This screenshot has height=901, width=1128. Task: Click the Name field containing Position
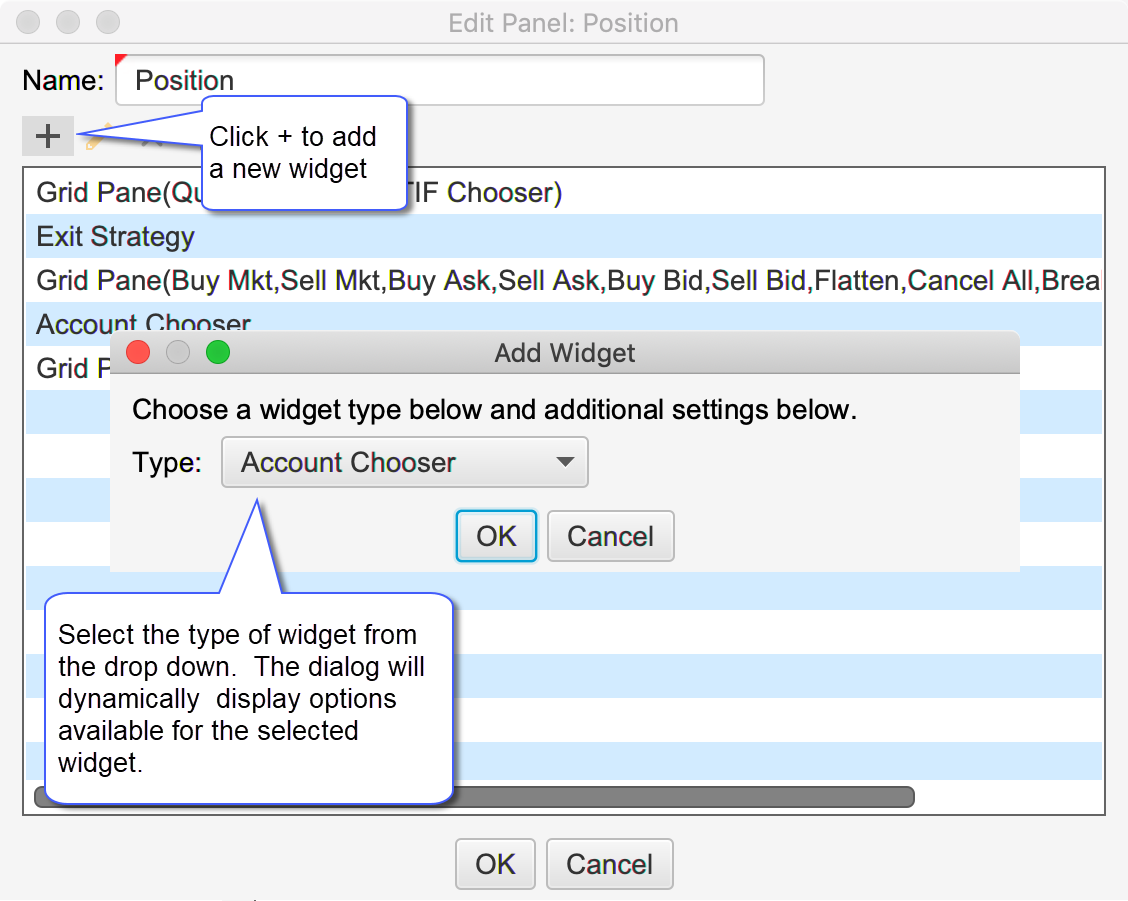[440, 80]
